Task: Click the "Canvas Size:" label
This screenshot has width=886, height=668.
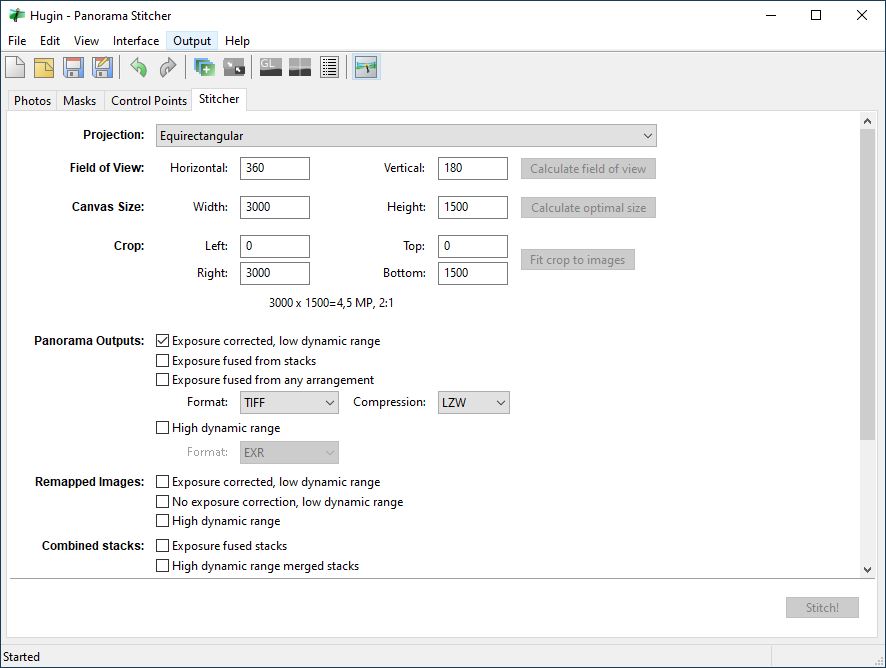Action: [x=108, y=207]
